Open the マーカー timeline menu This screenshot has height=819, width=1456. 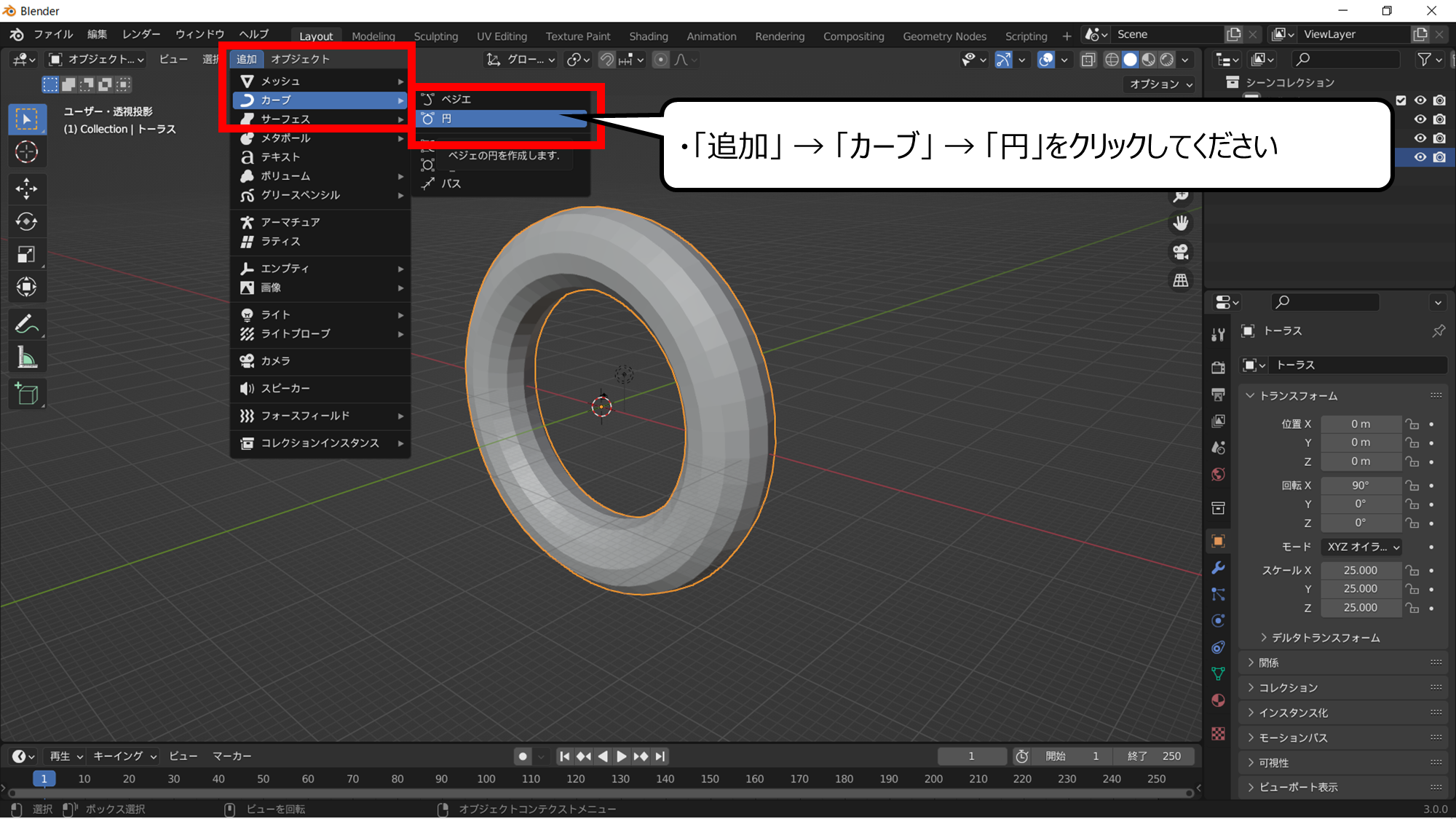[232, 756]
